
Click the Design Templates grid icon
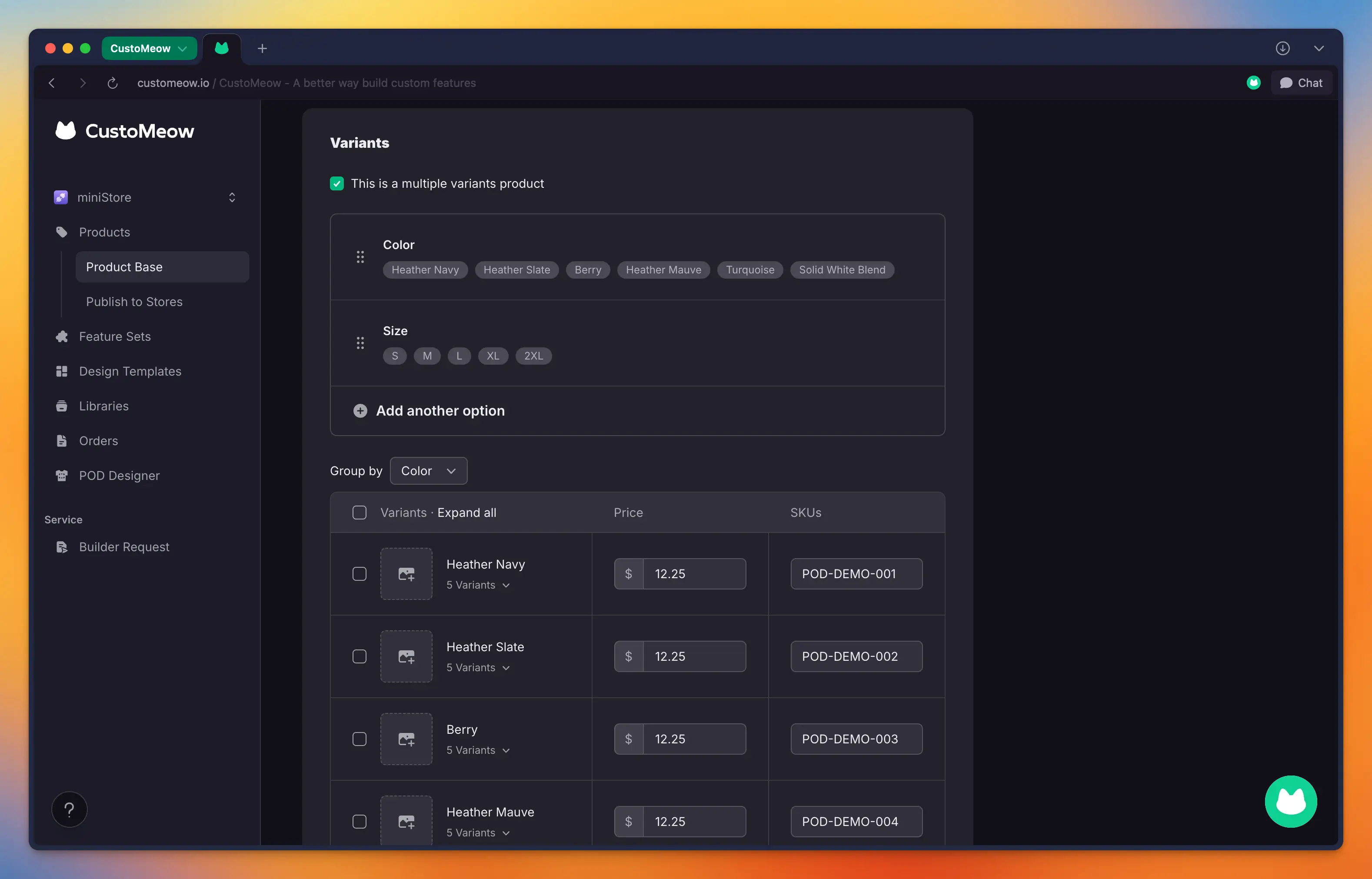tap(62, 372)
